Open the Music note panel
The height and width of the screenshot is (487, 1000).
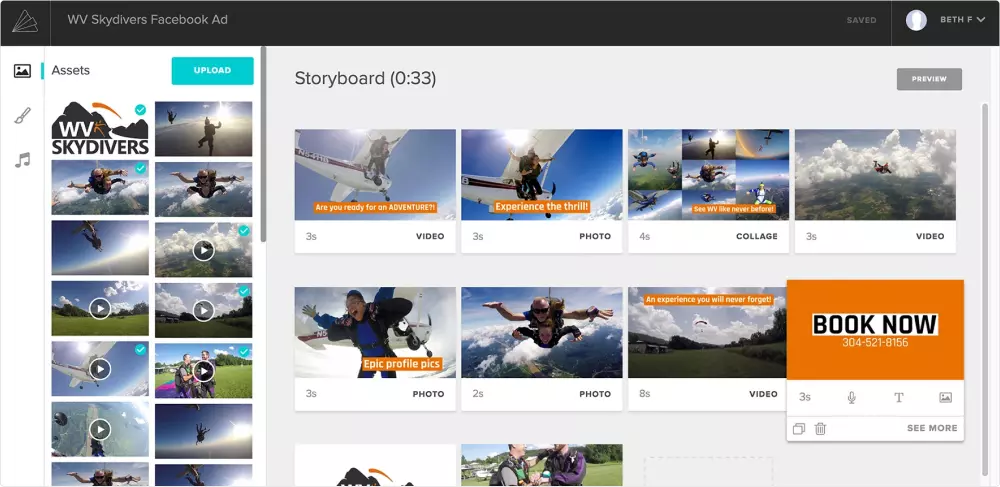tap(22, 160)
